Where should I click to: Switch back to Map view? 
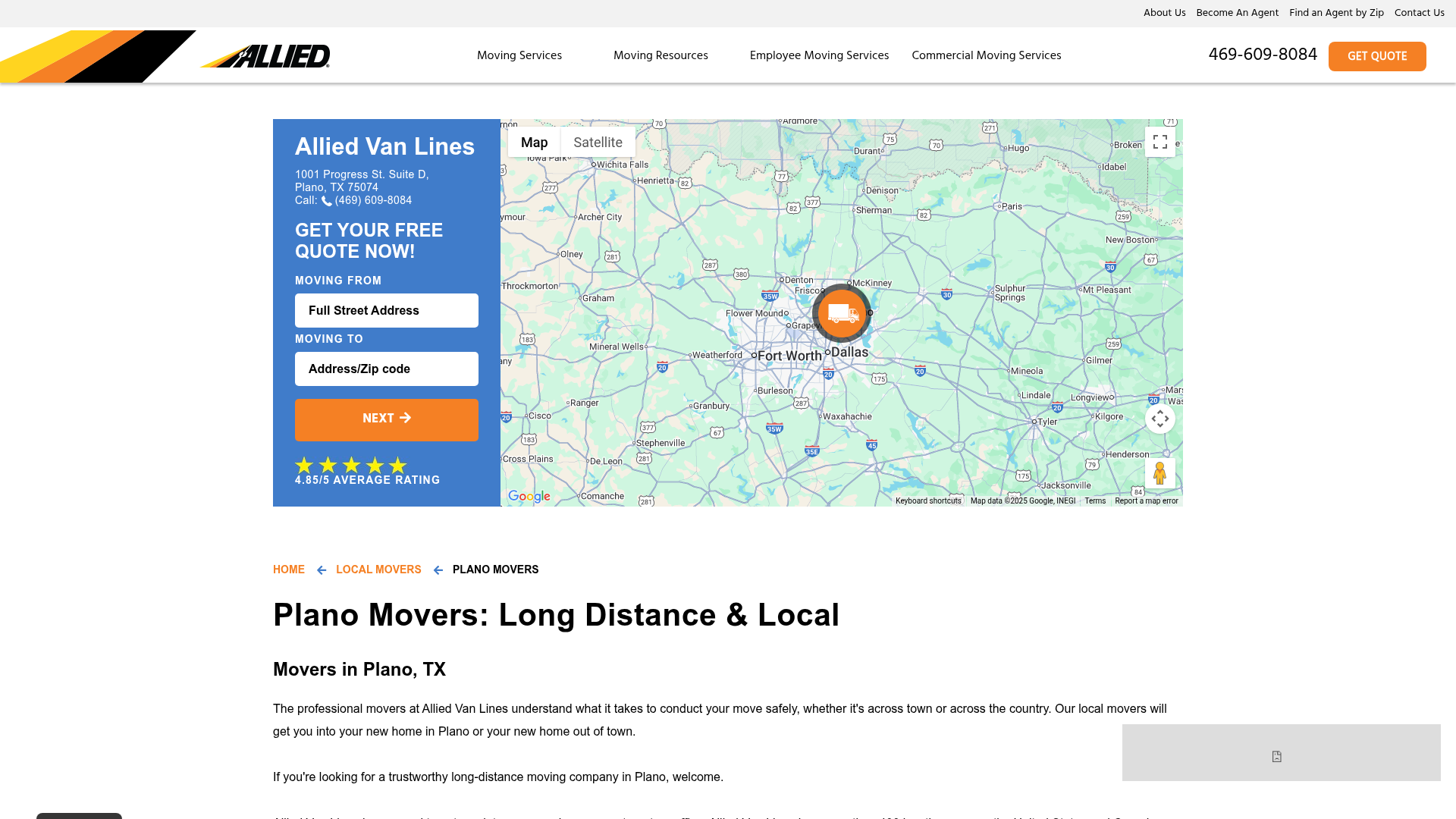click(535, 142)
